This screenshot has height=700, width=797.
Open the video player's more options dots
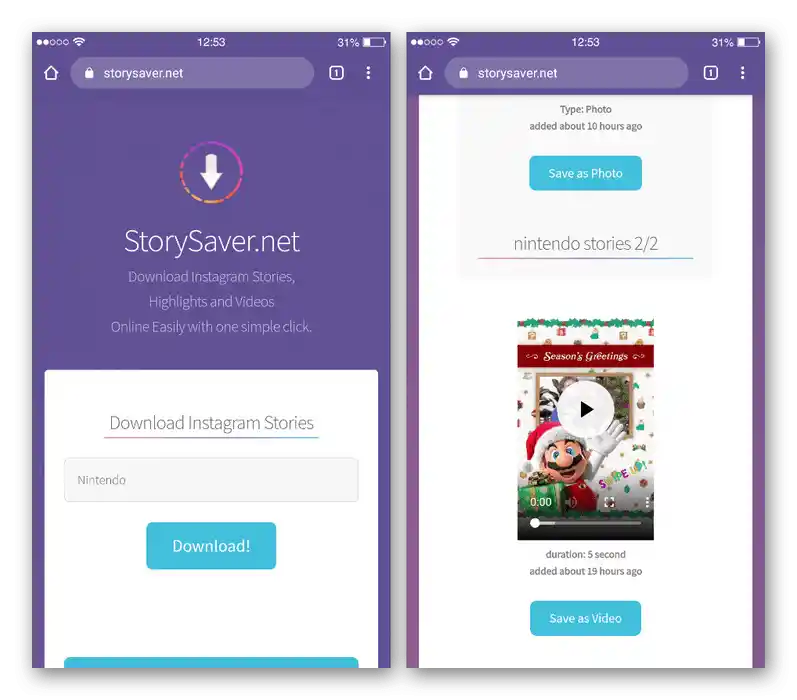tap(647, 502)
